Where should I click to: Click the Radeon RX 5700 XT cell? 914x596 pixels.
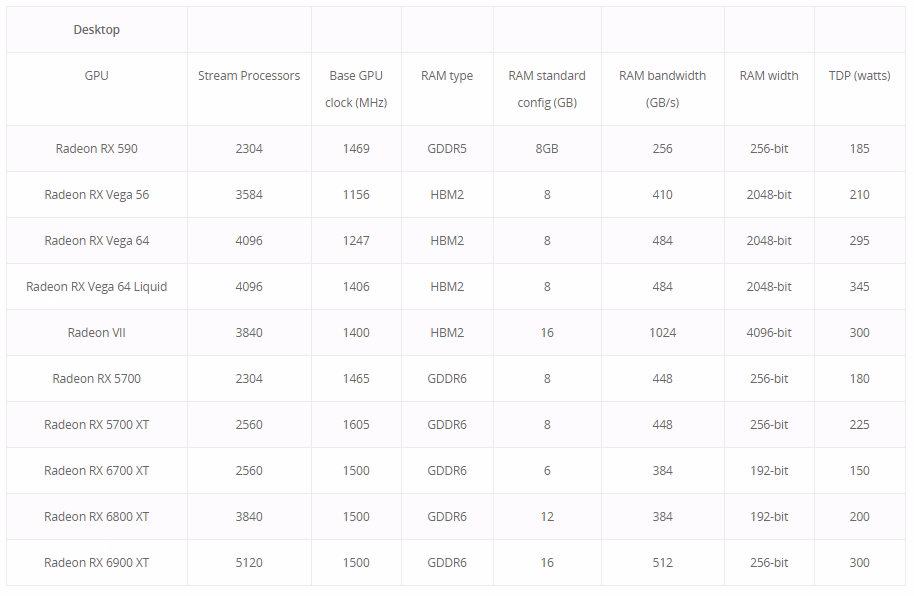pyautogui.click(x=96, y=425)
